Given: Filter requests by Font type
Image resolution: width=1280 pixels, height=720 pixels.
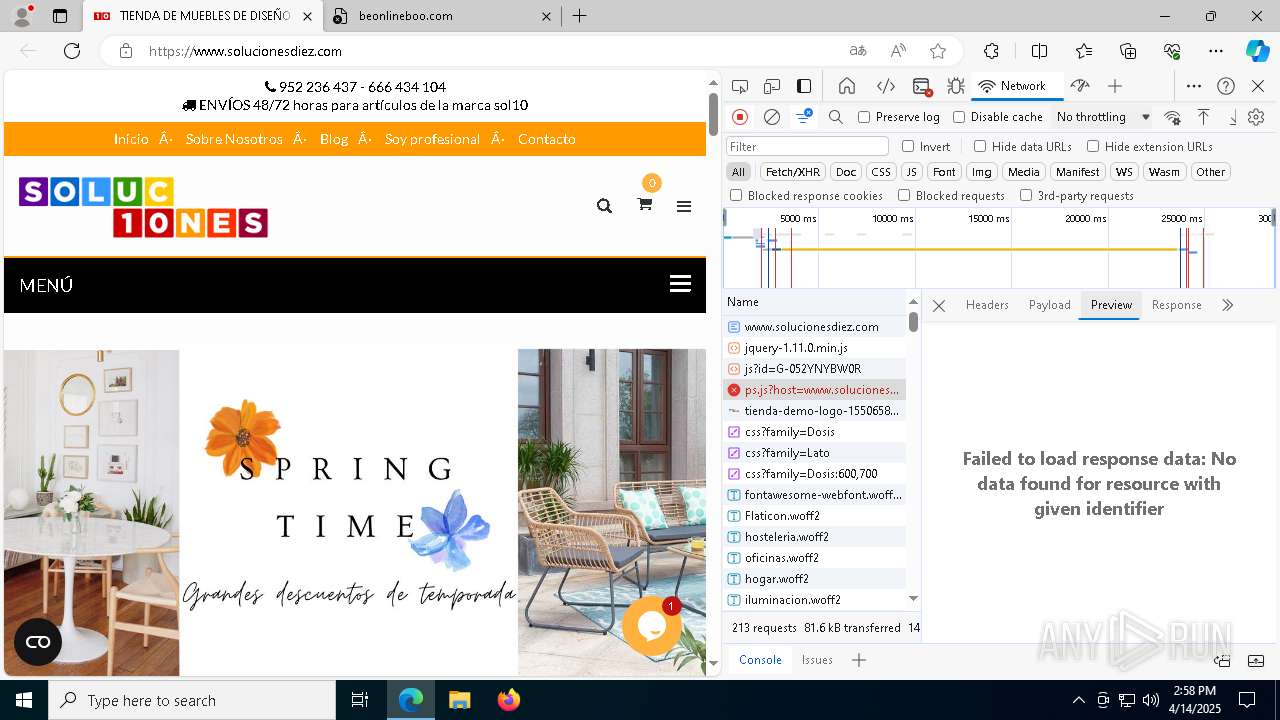Looking at the screenshot, I should pyautogui.click(x=944, y=172).
